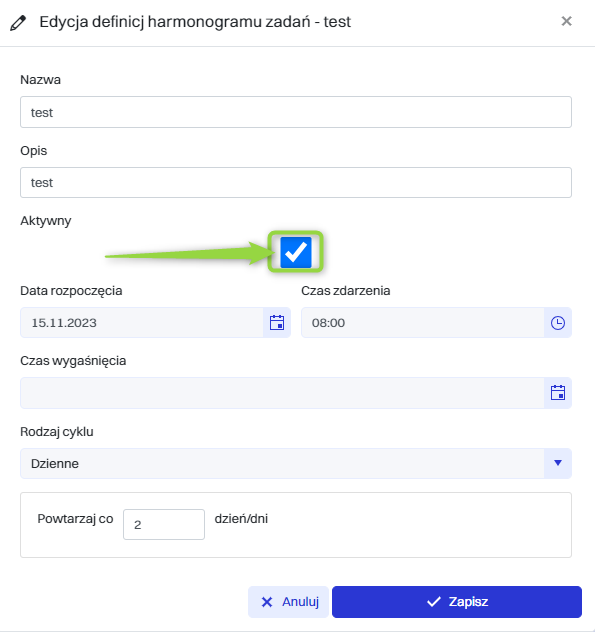Image resolution: width=595 pixels, height=632 pixels.
Task: Focus the Opis text field
Action: tap(296, 183)
